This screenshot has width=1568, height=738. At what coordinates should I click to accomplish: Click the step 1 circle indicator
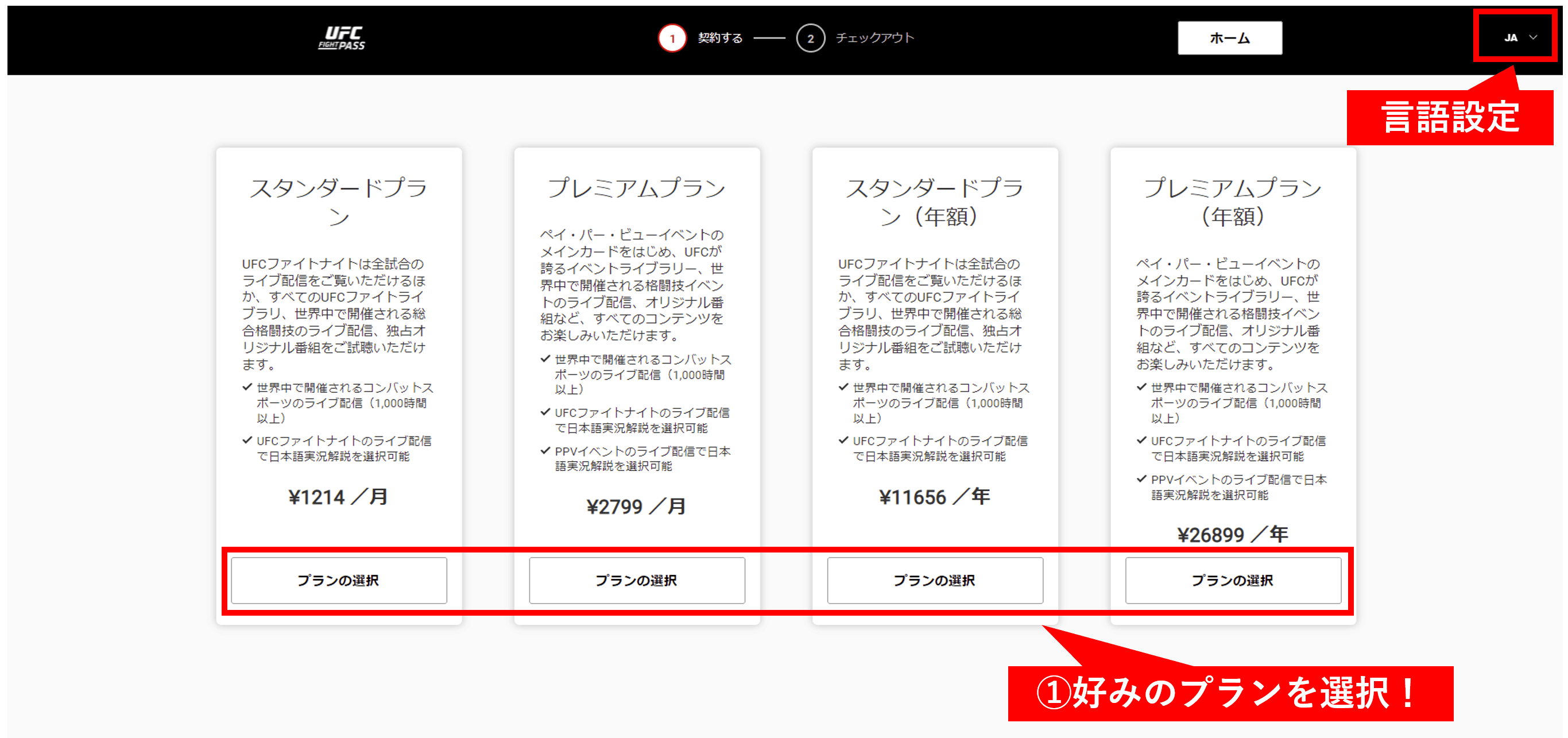[672, 38]
